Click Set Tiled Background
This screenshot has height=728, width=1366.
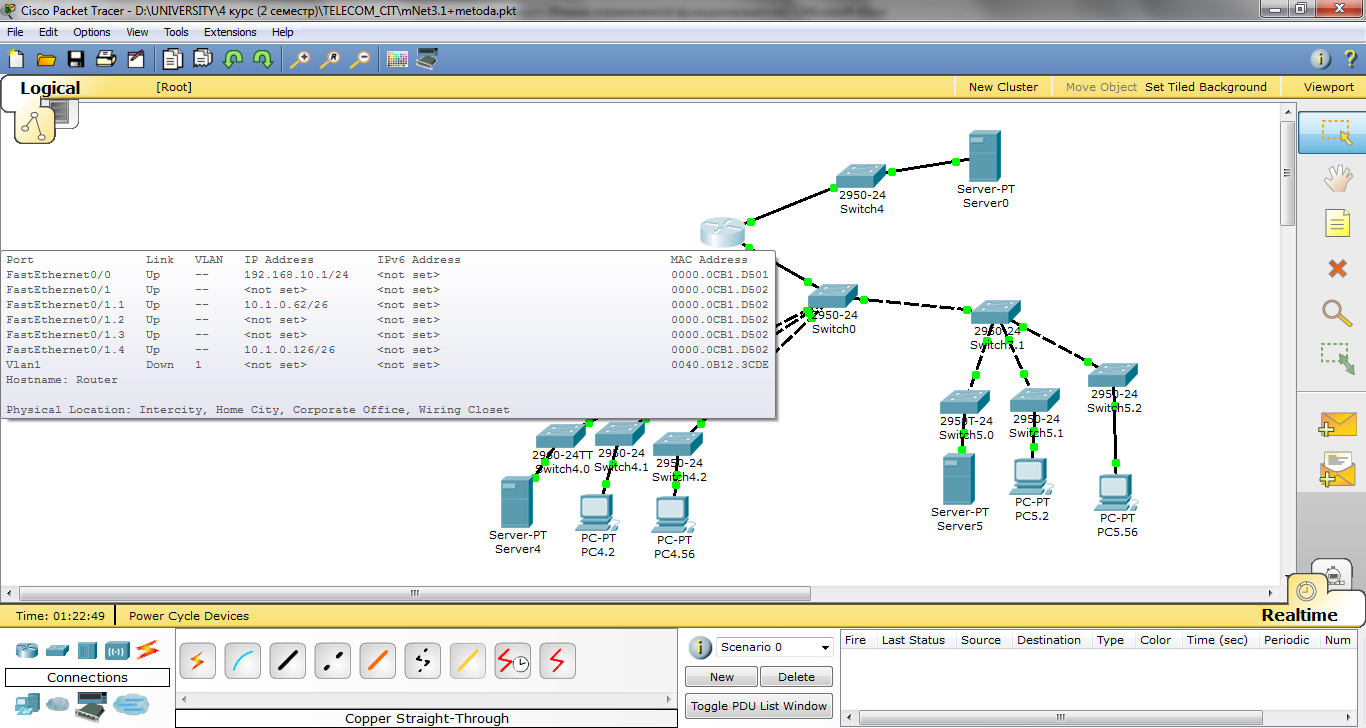[x=1205, y=87]
